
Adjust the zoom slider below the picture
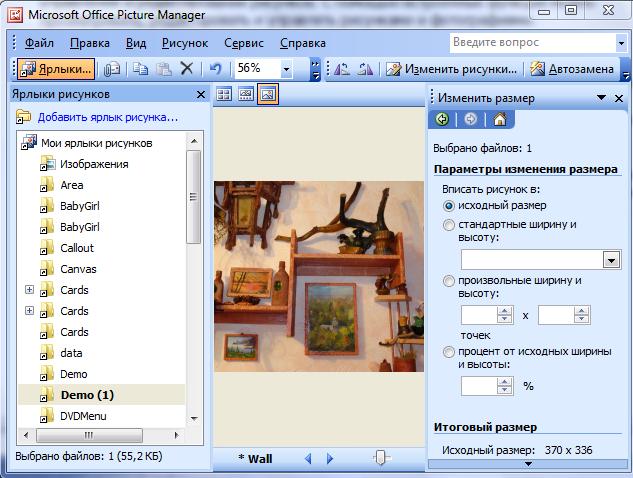pos(381,458)
